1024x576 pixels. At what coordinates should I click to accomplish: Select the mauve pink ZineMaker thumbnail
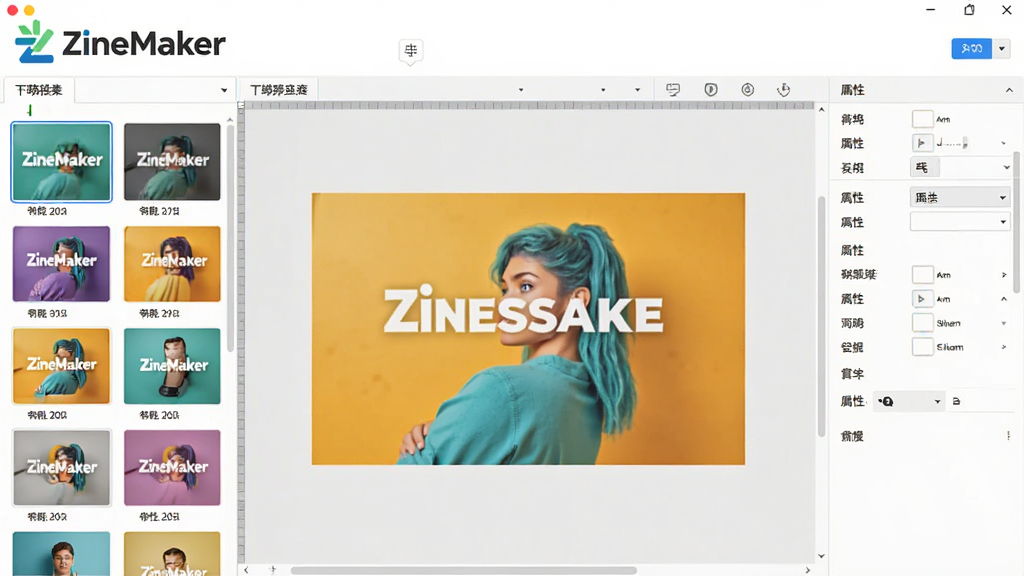point(172,468)
